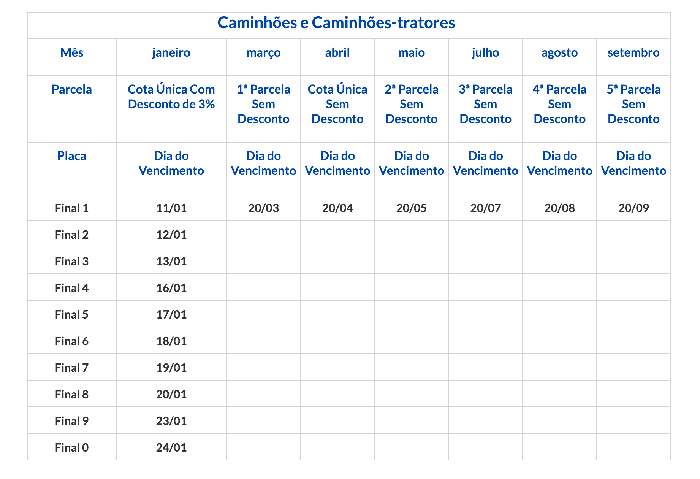700x479 pixels.
Task: Select the março month header
Action: (263, 53)
